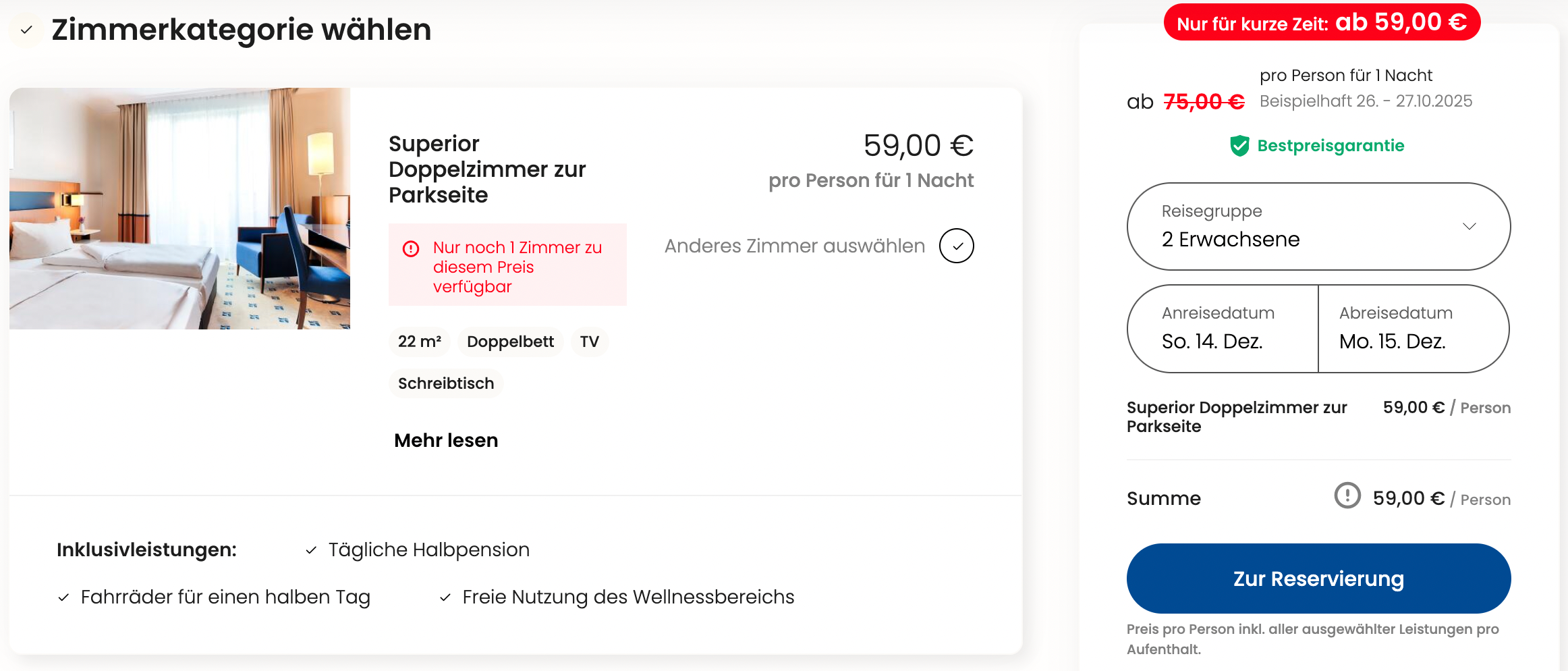Click the info icon next to Summe
This screenshot has width=1568, height=671.
click(x=1347, y=495)
